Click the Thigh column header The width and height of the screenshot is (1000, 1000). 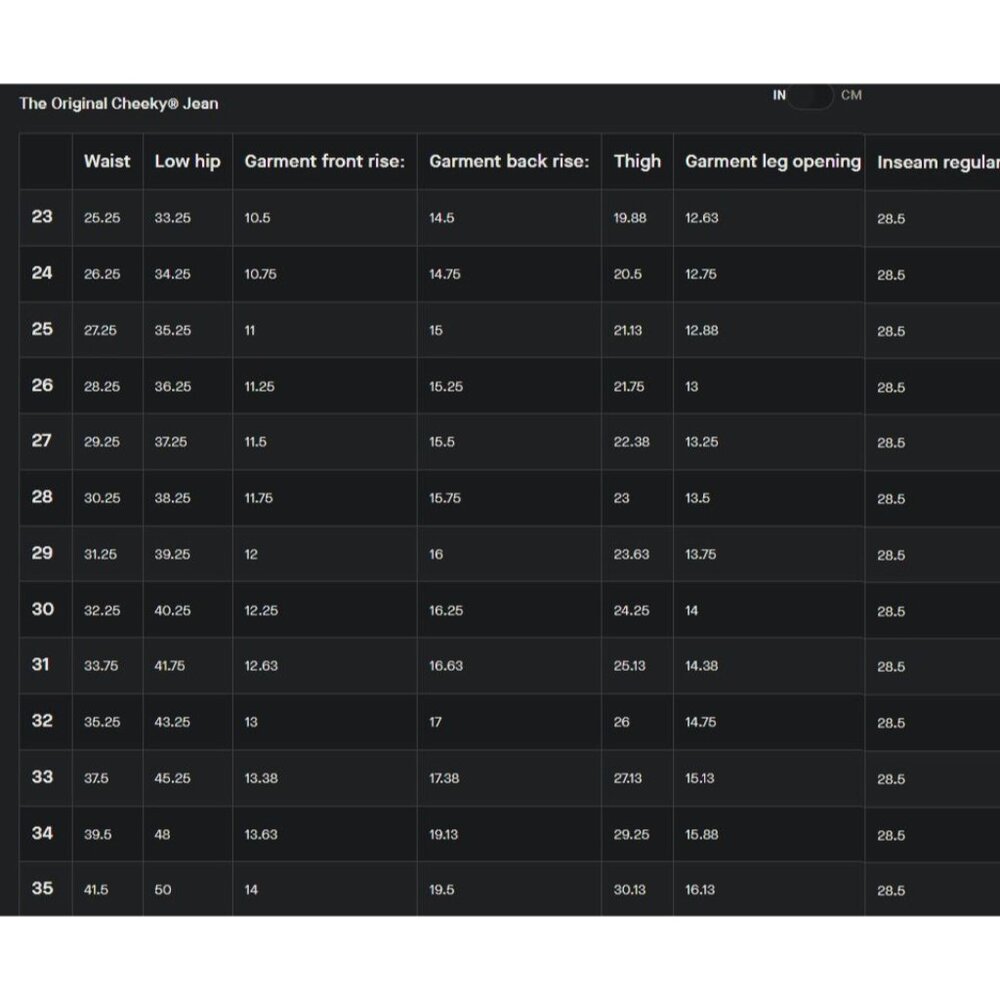[x=637, y=161]
